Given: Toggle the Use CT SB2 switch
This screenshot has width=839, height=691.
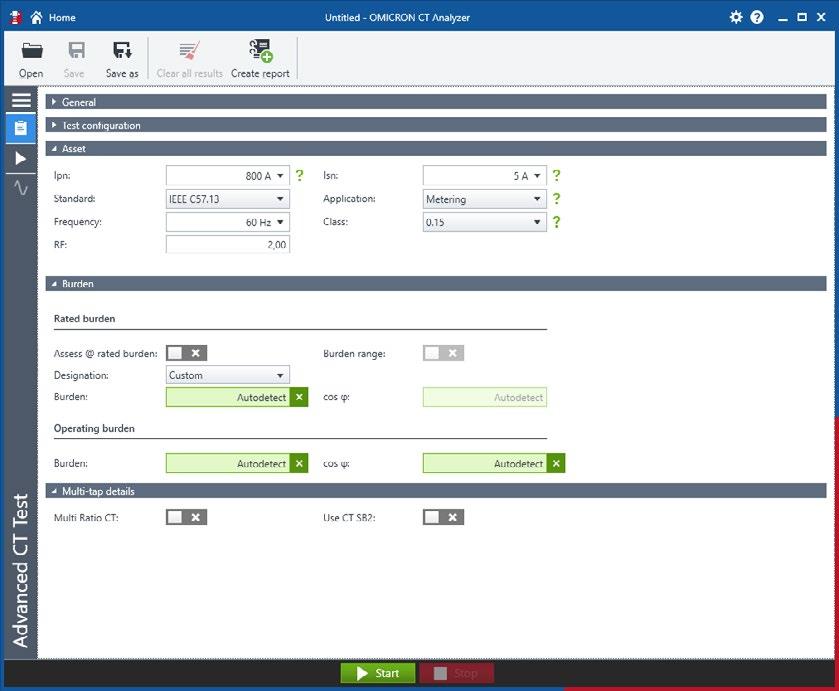Looking at the screenshot, I should [x=443, y=518].
